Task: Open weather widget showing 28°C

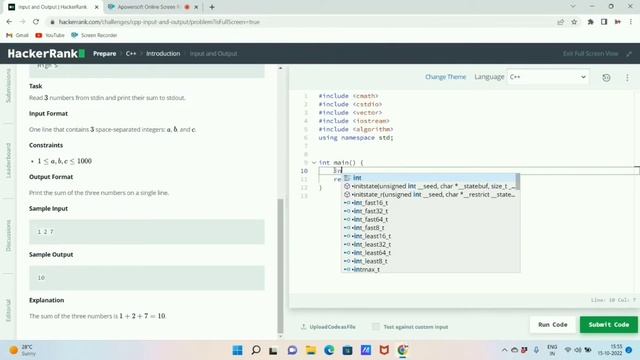Action: 22,350
